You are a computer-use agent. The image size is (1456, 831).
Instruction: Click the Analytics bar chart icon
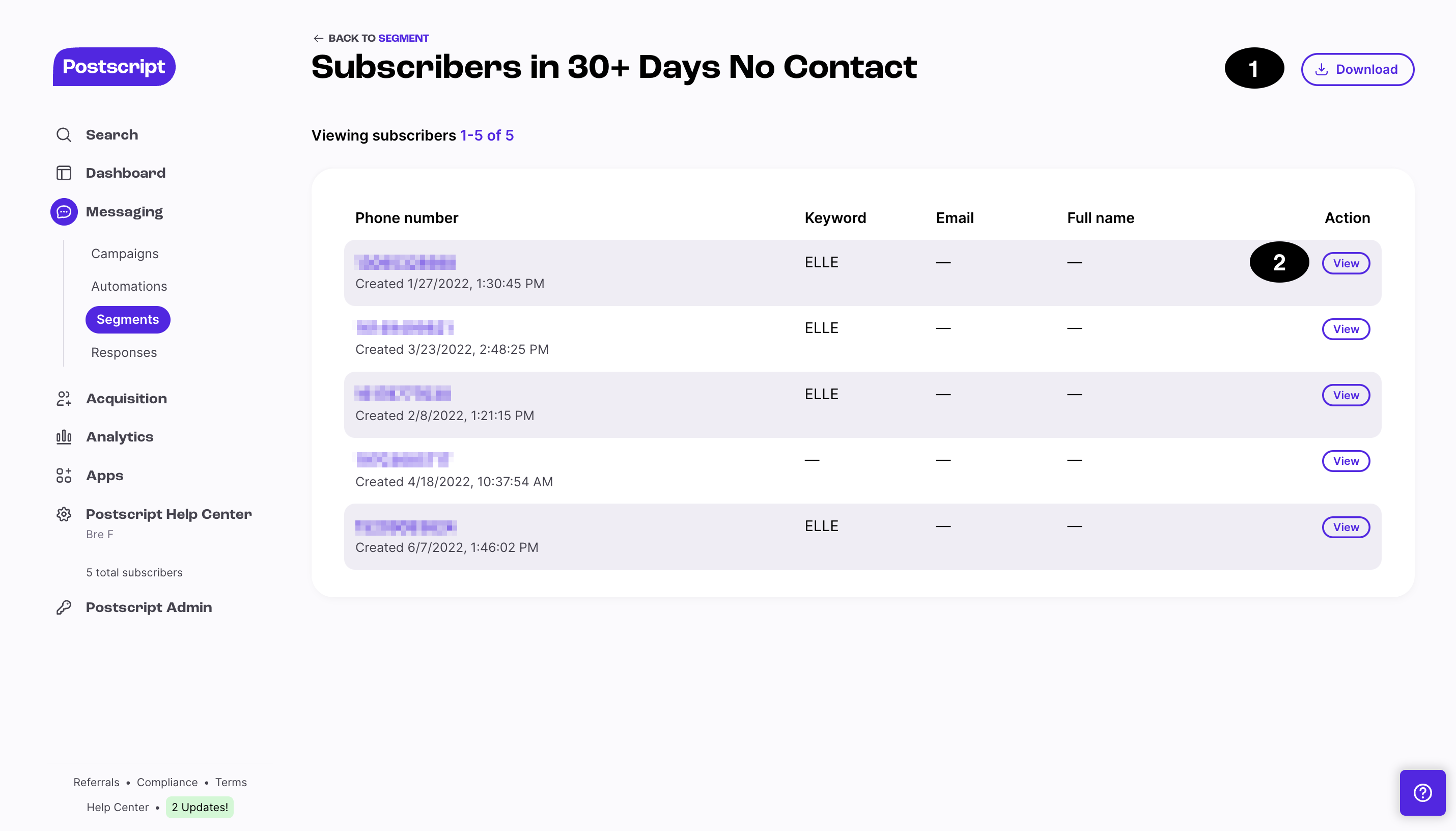(x=64, y=436)
